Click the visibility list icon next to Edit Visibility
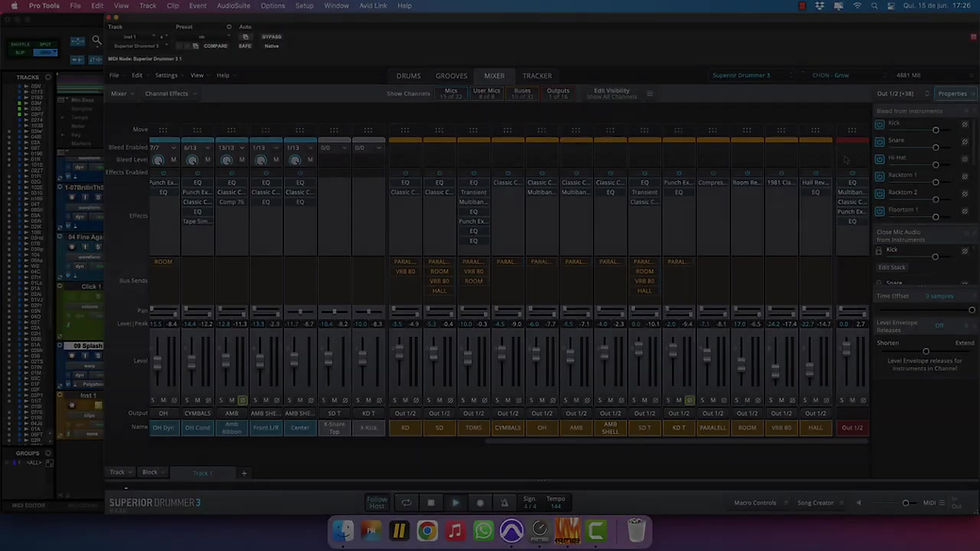Viewport: 980px width, 551px height. pos(650,94)
